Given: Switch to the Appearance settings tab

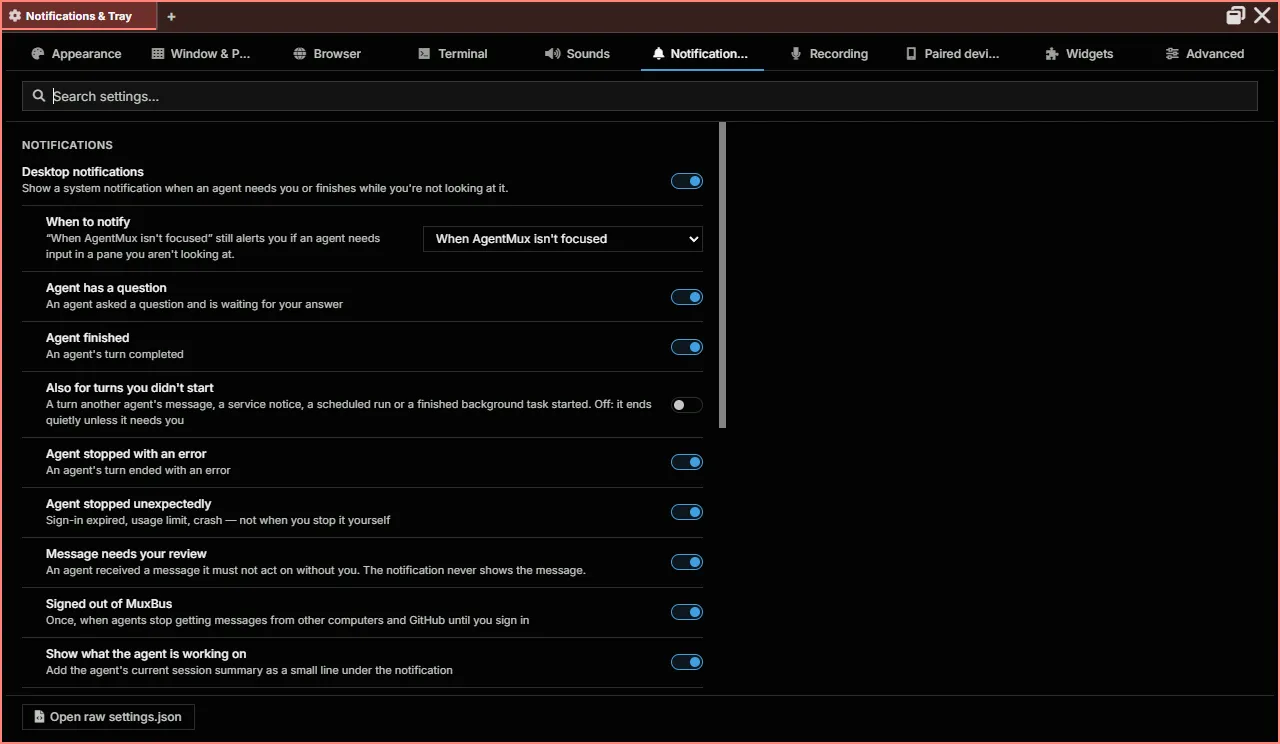Looking at the screenshot, I should pos(77,54).
